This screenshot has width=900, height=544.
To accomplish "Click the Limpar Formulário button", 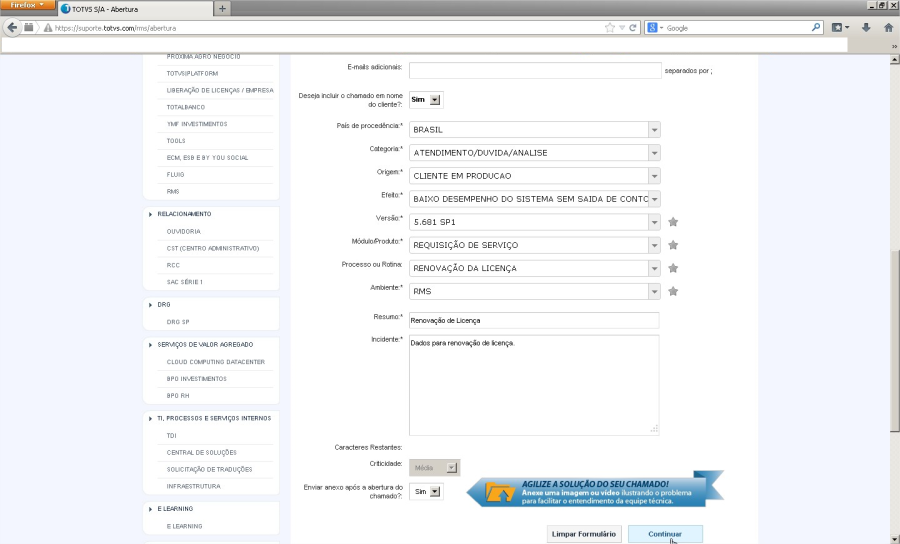I will click(584, 534).
